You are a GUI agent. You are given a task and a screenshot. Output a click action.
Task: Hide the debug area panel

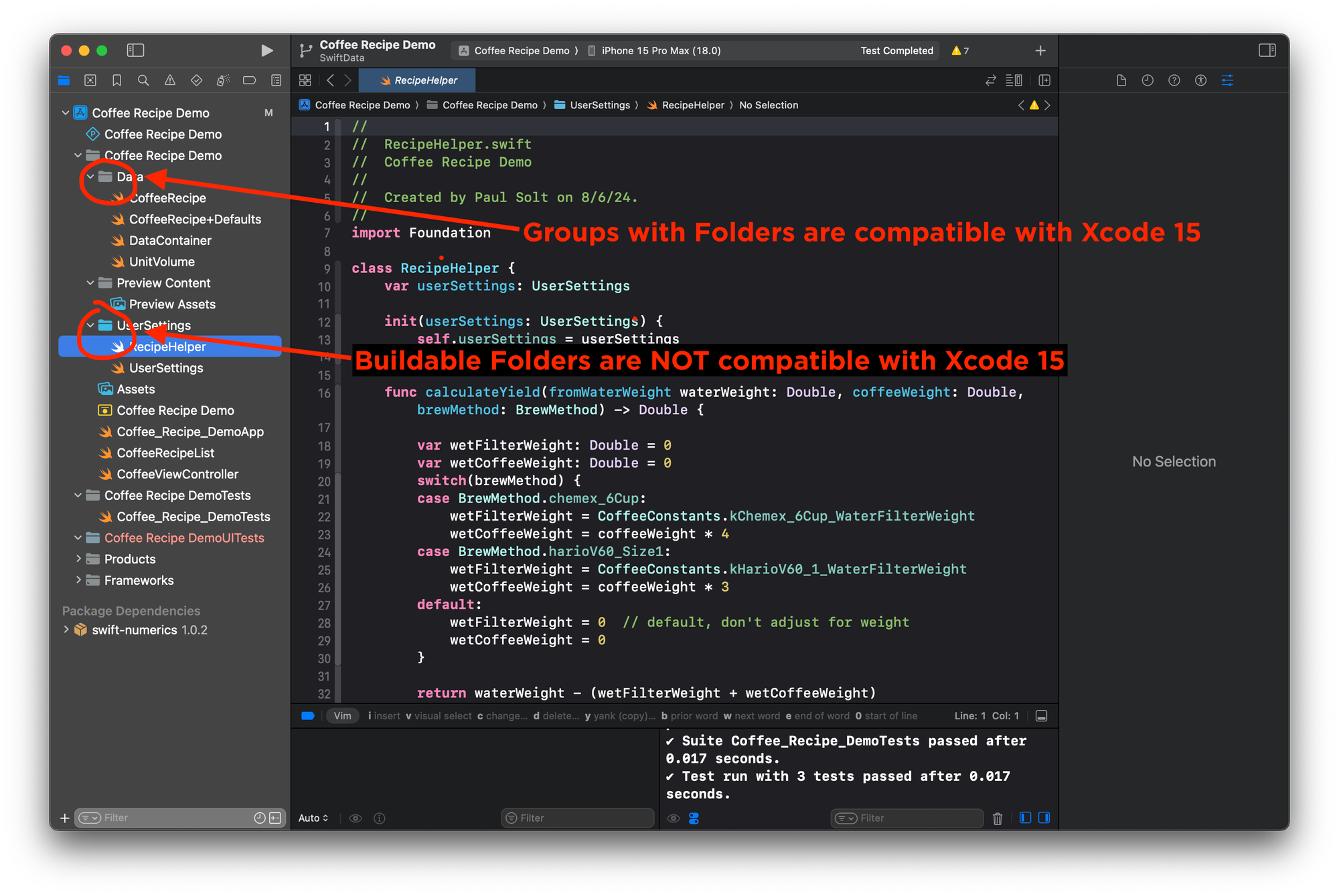[x=1041, y=716]
